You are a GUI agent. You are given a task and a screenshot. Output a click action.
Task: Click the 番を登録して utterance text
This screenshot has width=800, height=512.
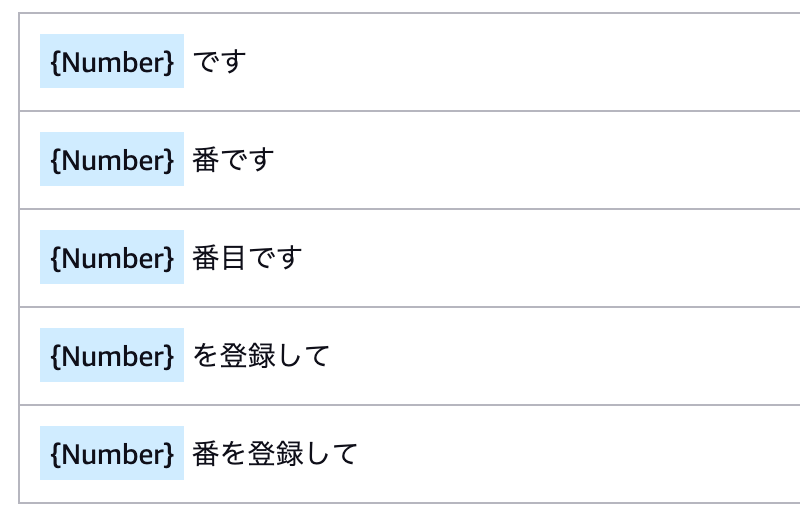275,453
